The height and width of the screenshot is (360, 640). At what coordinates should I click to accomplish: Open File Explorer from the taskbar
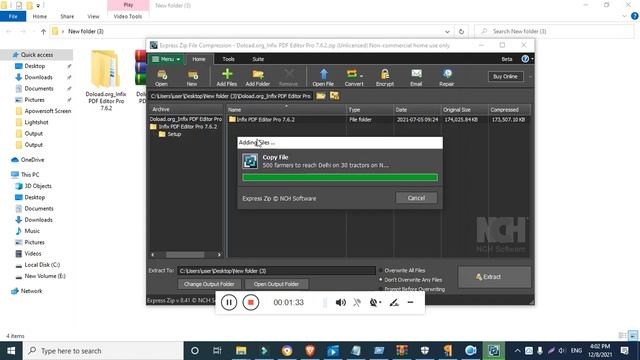(x=241, y=351)
